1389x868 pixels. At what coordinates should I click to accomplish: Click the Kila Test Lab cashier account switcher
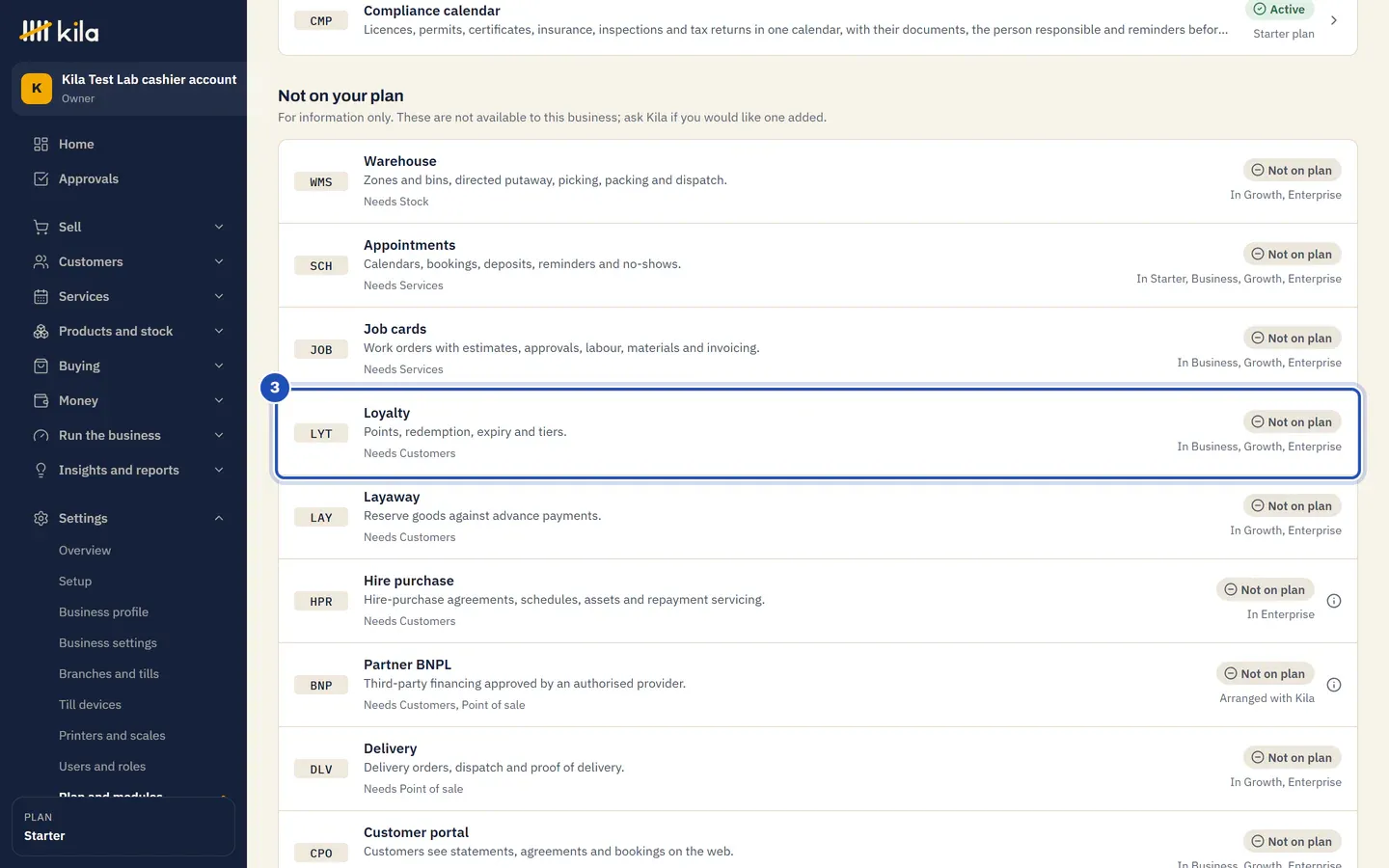(129, 89)
